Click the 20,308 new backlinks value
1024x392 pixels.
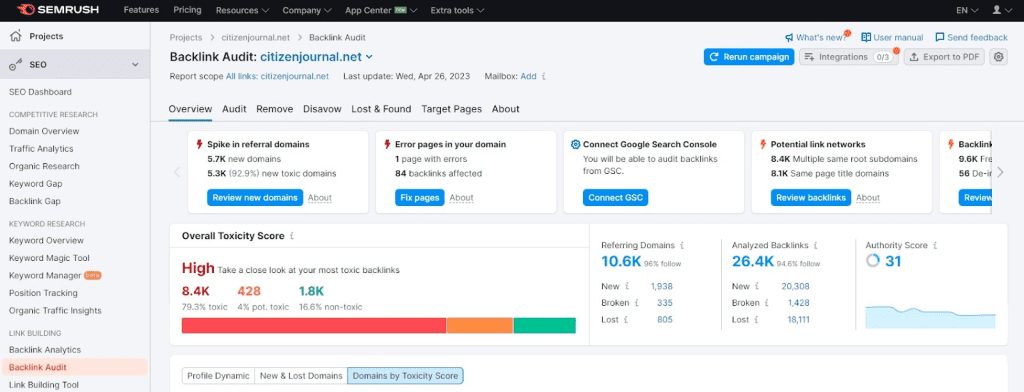[x=795, y=286]
